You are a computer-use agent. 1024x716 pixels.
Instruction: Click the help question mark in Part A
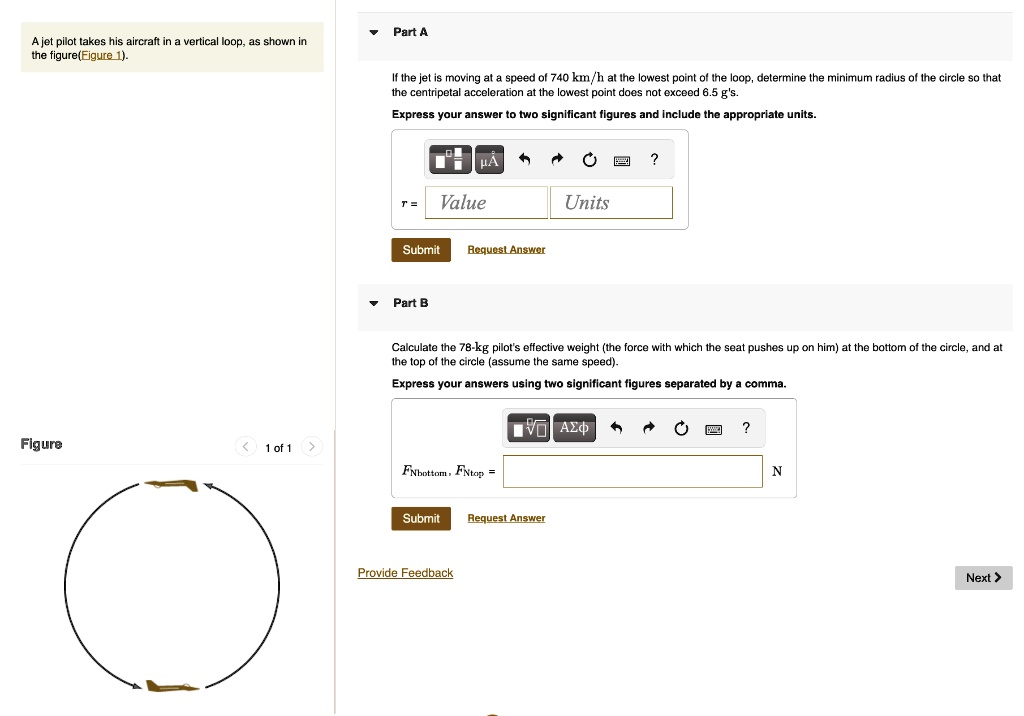point(654,159)
